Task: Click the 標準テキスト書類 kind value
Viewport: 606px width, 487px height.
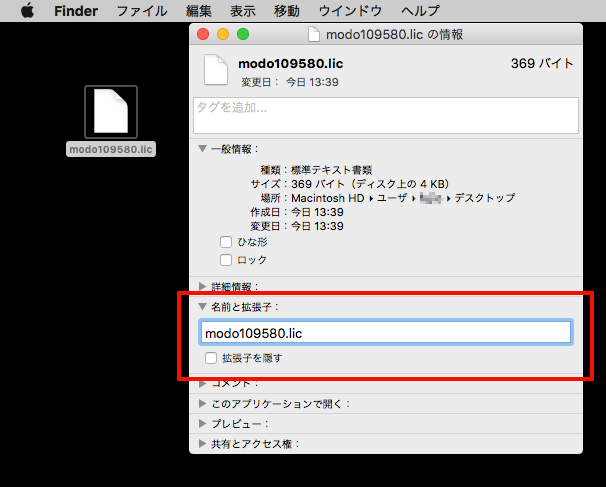Action: 332,170
